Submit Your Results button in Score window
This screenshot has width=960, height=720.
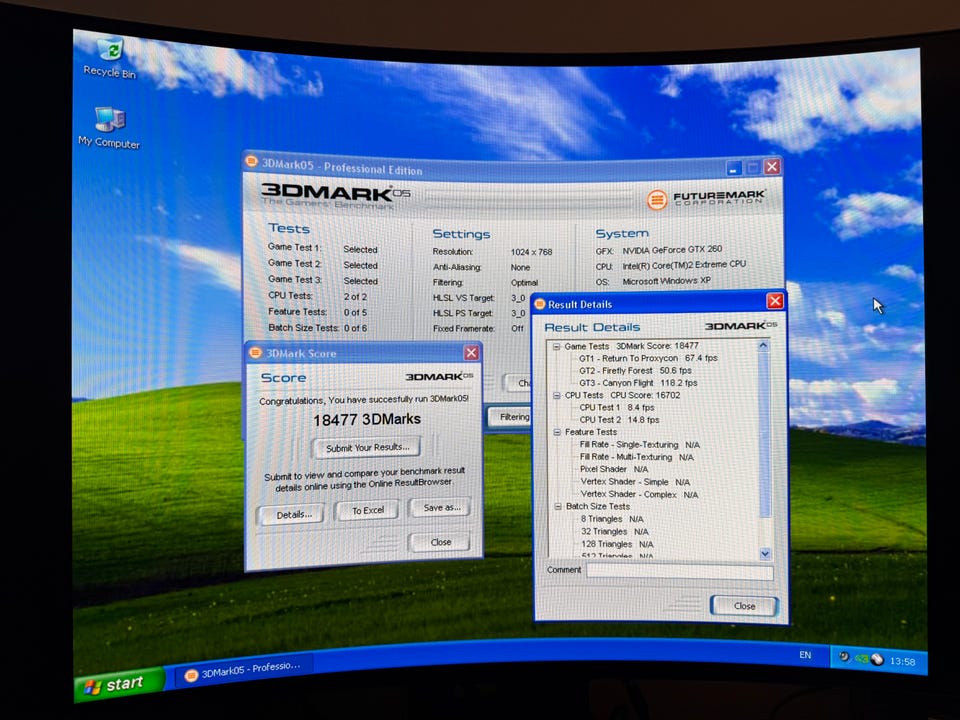click(367, 448)
